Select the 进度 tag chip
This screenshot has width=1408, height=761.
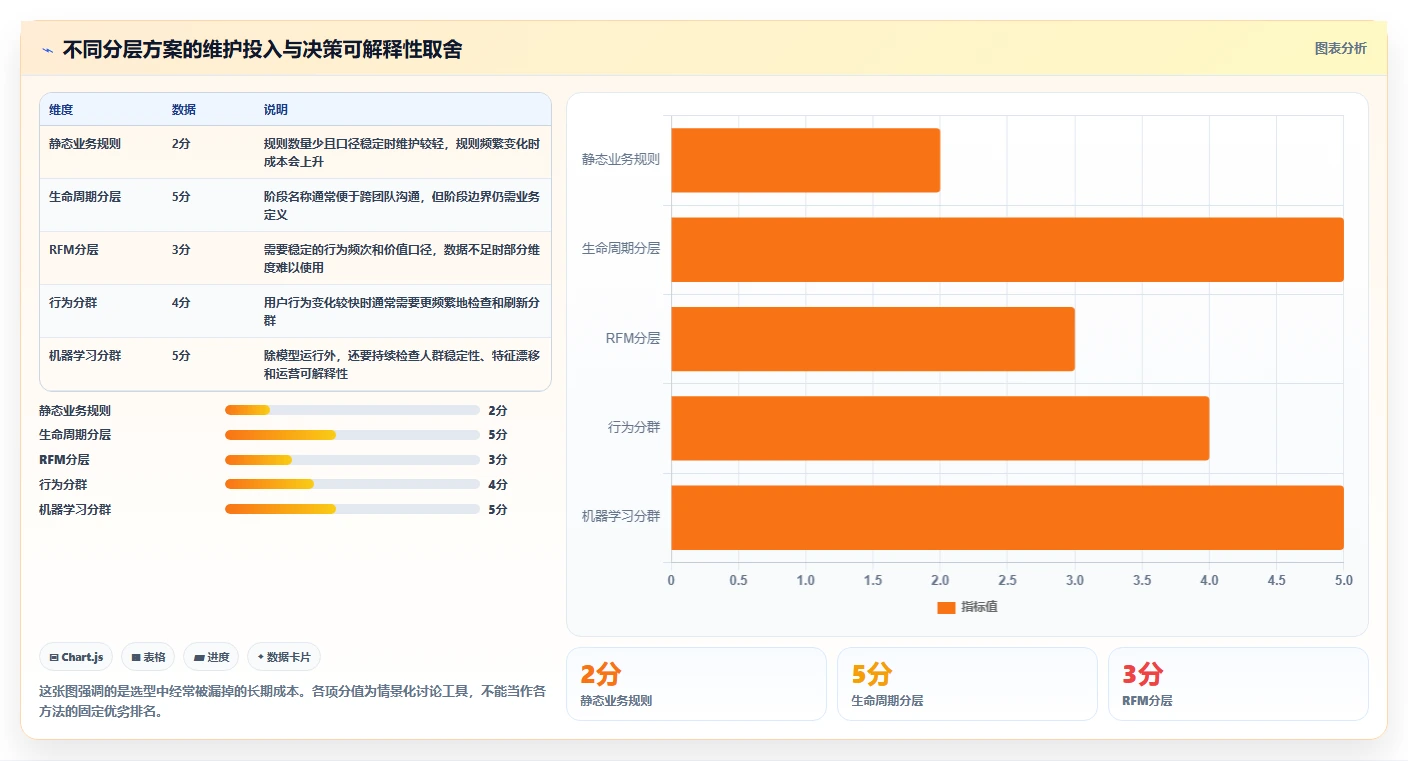click(x=211, y=657)
